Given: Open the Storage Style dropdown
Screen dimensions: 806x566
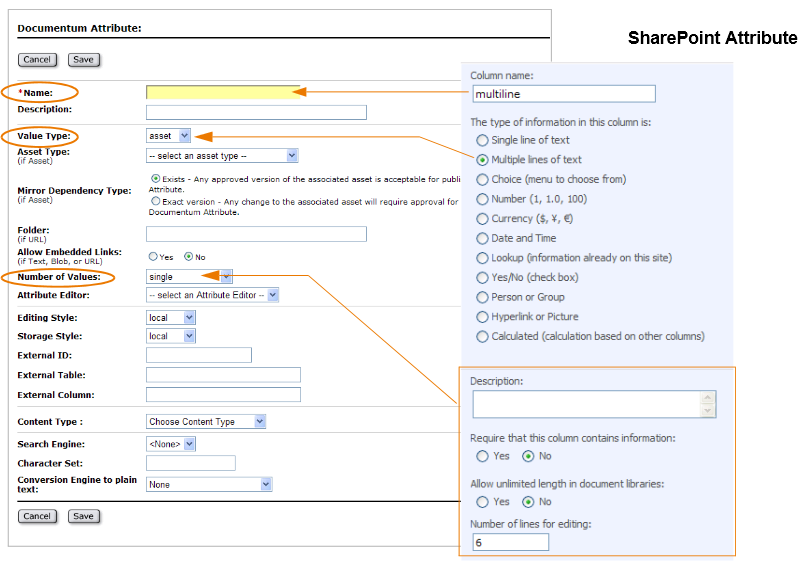Looking at the screenshot, I should 170,336.
